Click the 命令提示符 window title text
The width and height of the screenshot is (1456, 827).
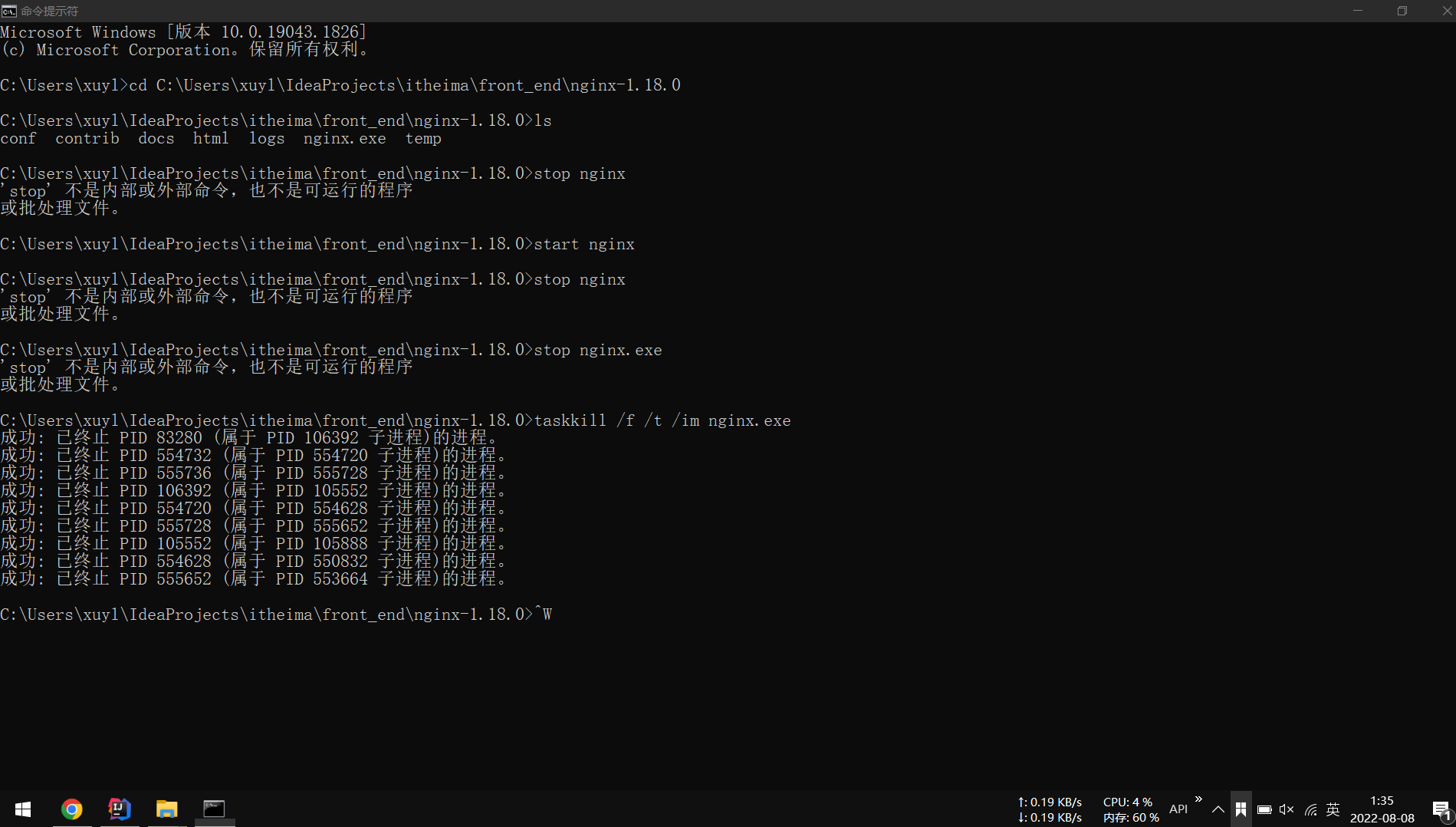click(49, 11)
